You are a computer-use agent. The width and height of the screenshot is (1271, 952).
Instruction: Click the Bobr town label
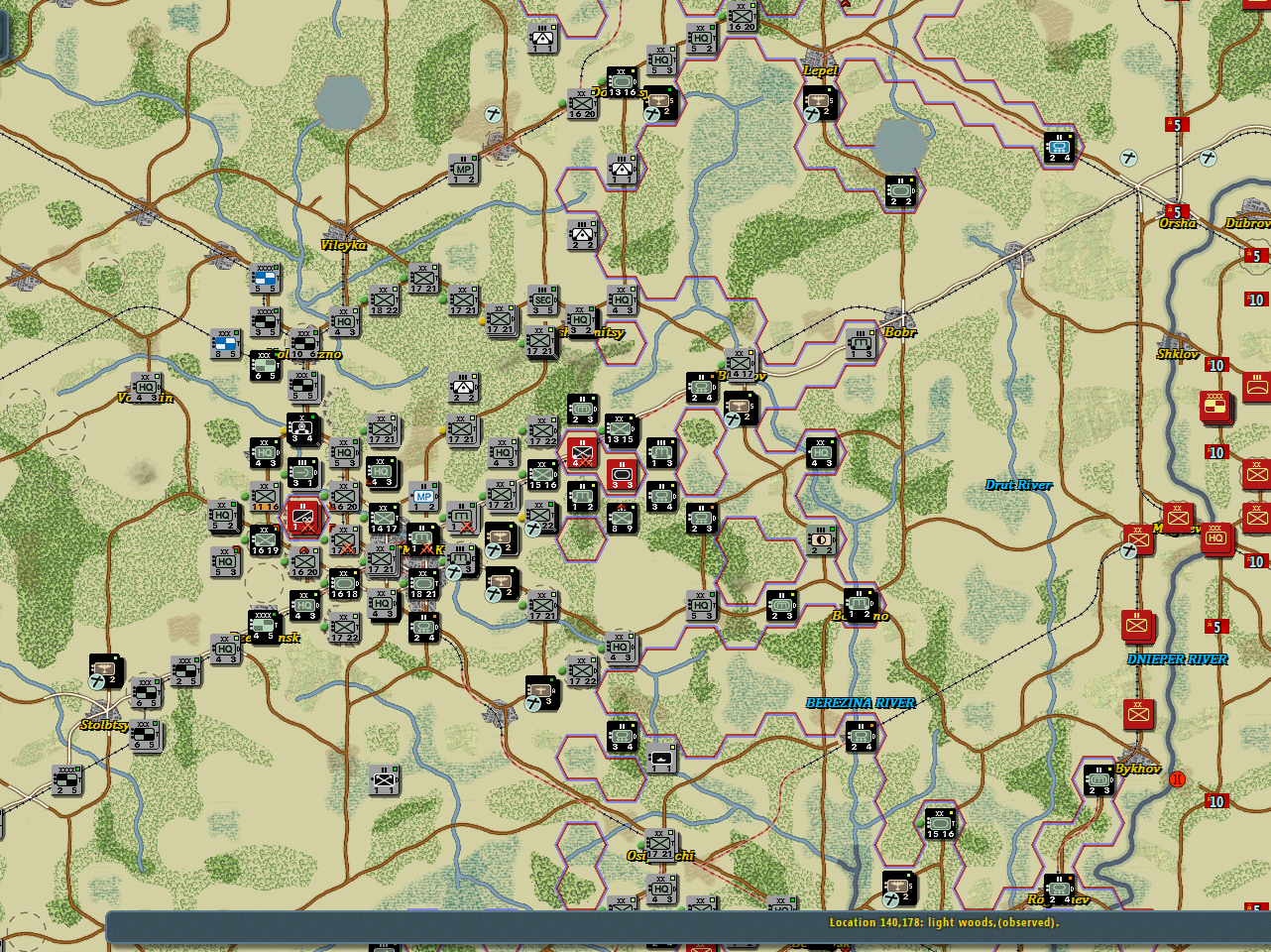coord(899,332)
